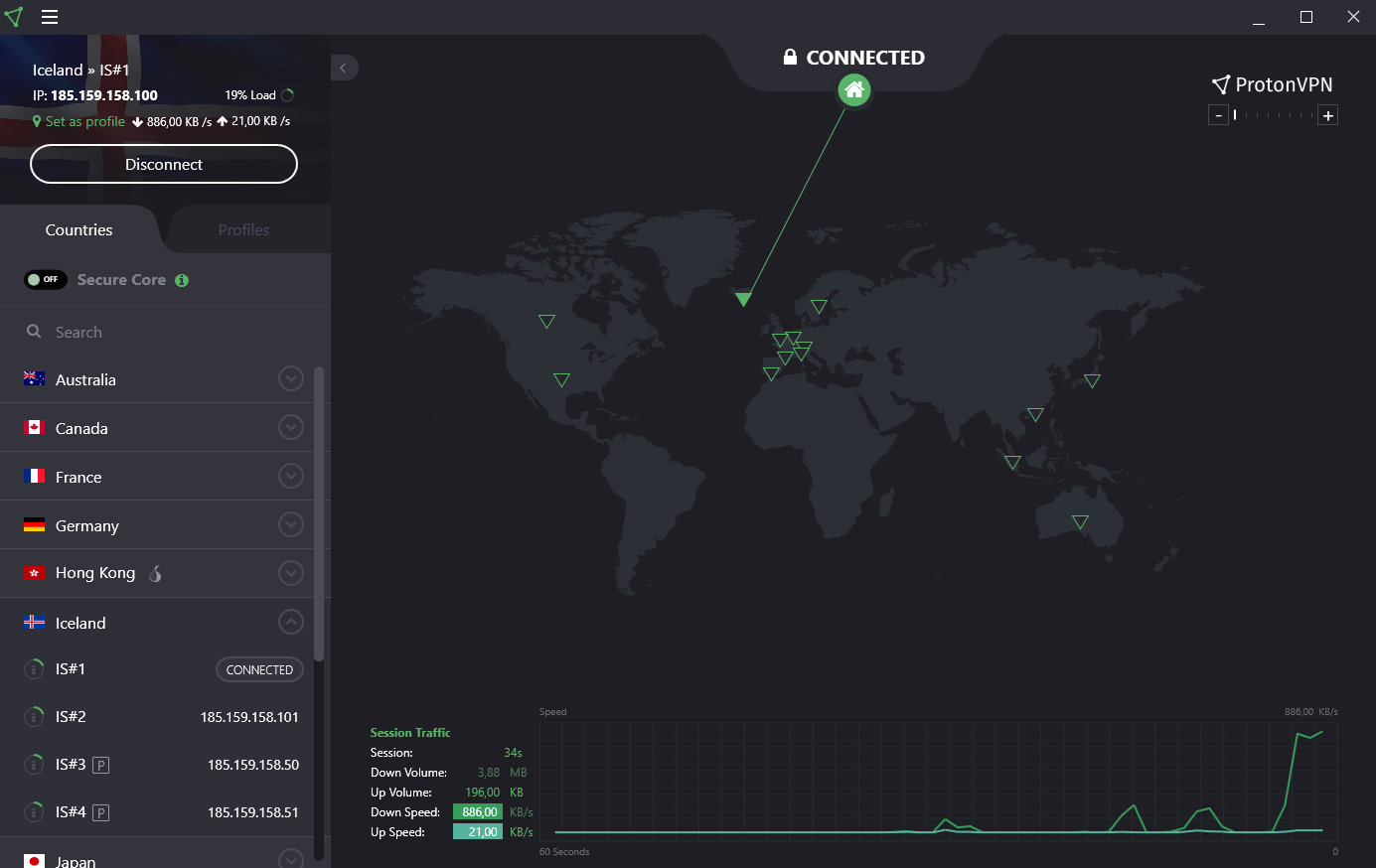
Task: Collapse the sidebar with the left chevron
Action: coord(344,68)
